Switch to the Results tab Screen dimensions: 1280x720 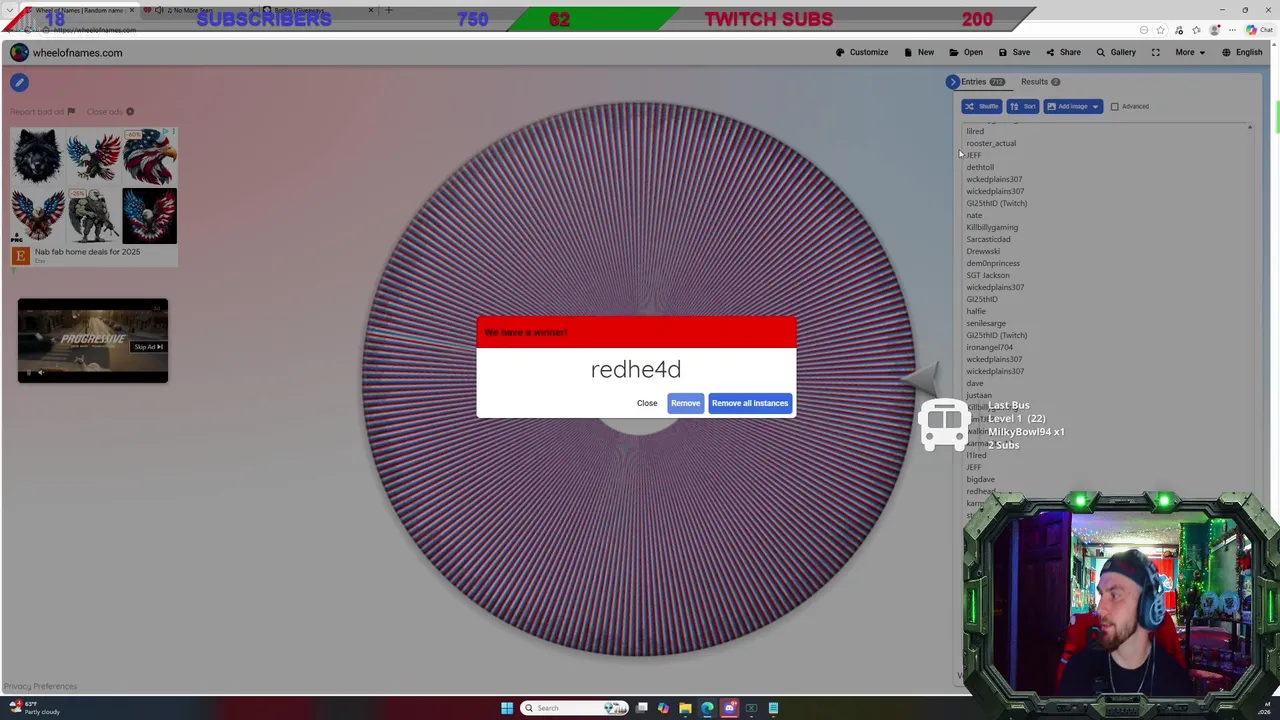click(1040, 82)
